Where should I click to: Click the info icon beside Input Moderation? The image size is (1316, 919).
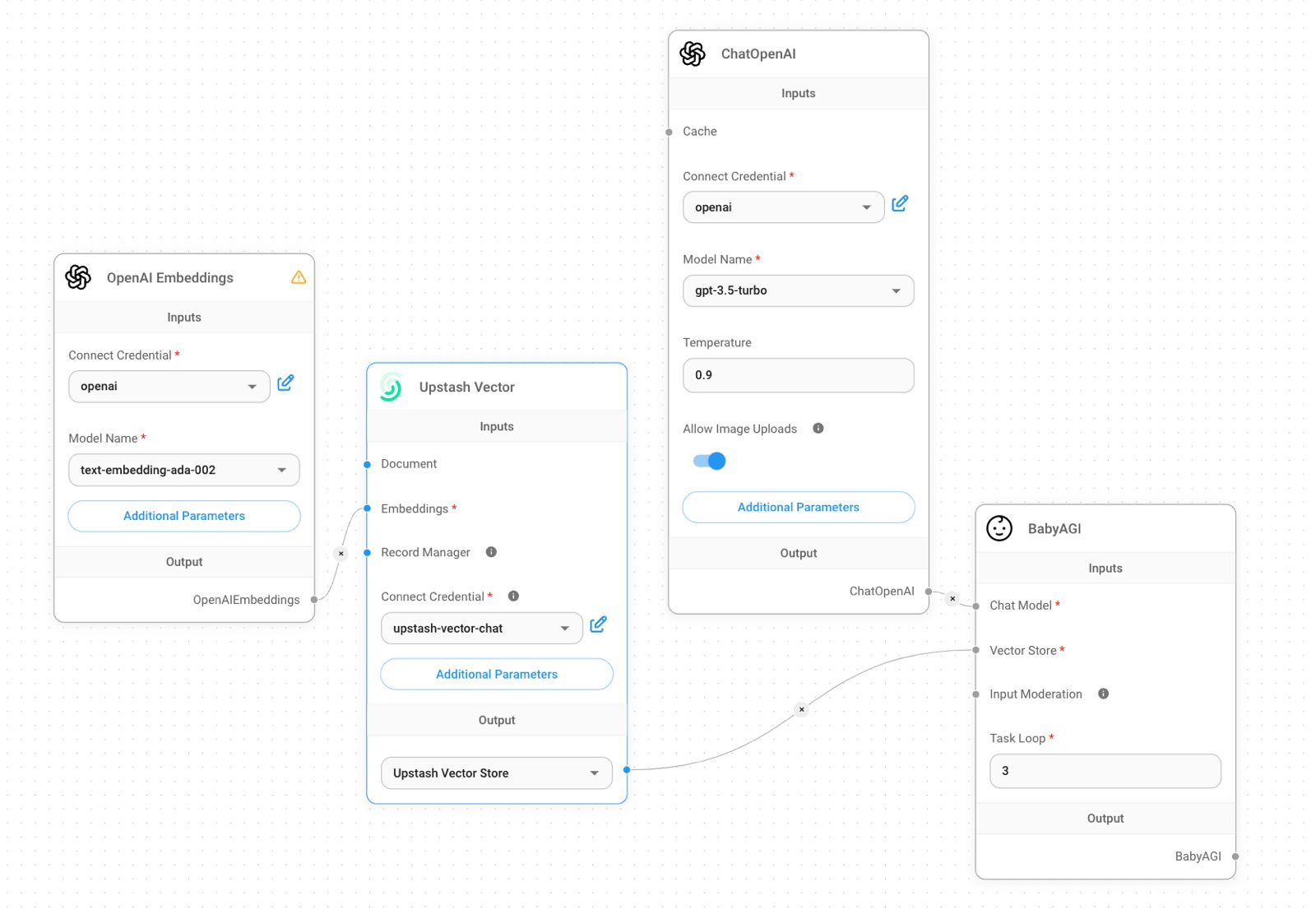pyautogui.click(x=1104, y=694)
